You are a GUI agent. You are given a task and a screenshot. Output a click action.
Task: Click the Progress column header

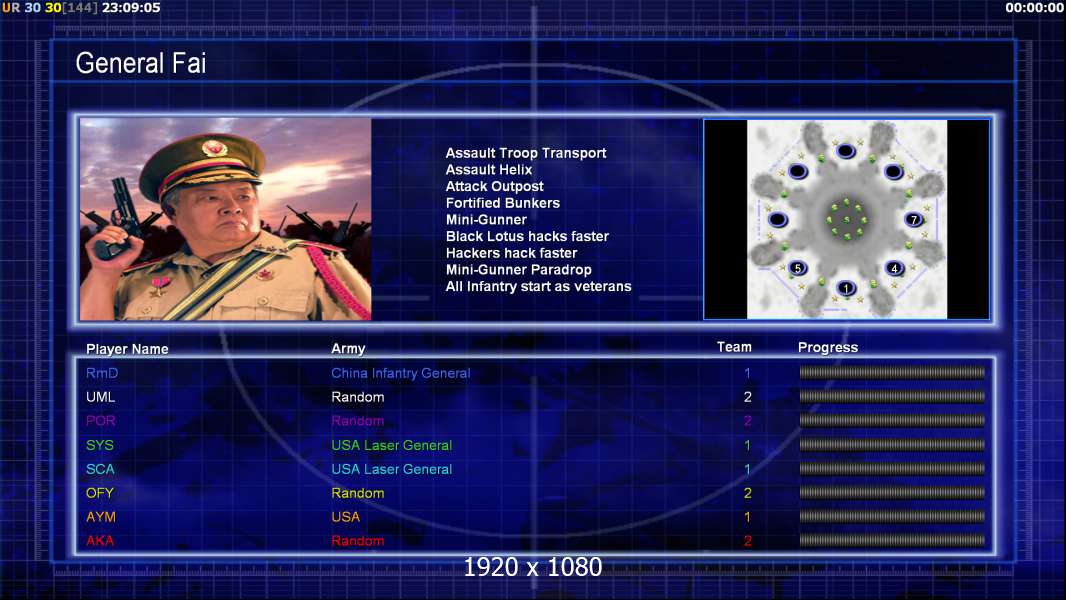pos(828,348)
